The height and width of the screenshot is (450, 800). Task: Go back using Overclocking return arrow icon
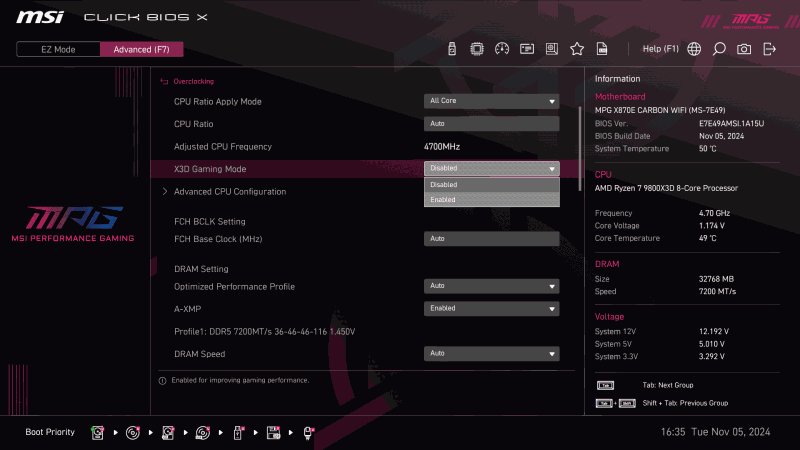164,82
